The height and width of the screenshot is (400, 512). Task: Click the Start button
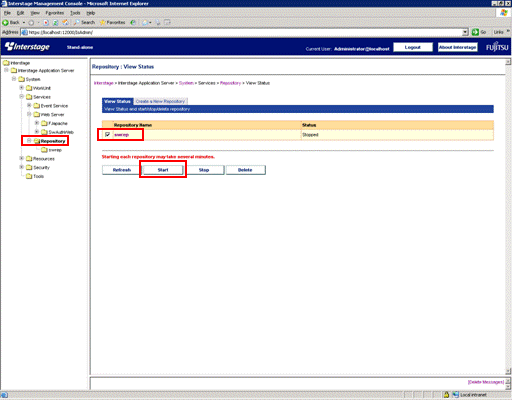tap(163, 170)
